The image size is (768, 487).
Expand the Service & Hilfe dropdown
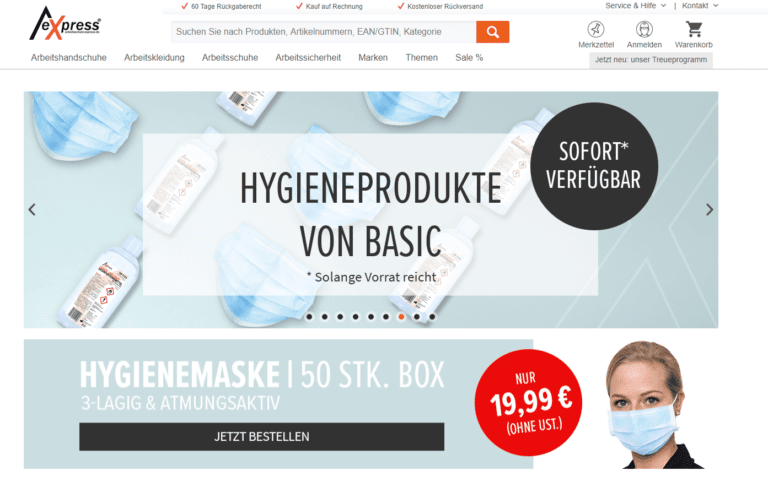tap(635, 5)
